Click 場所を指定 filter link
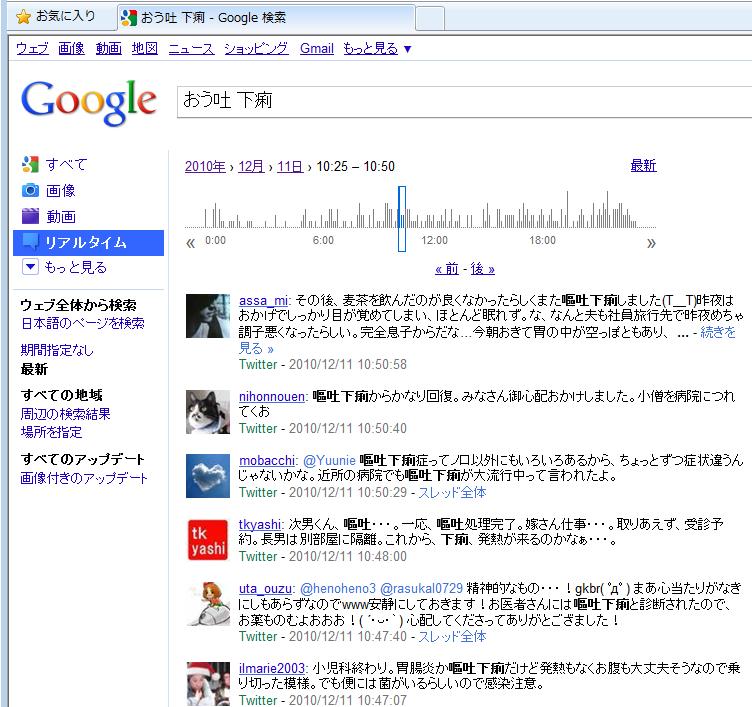The width and height of the screenshot is (752, 707). point(51,432)
